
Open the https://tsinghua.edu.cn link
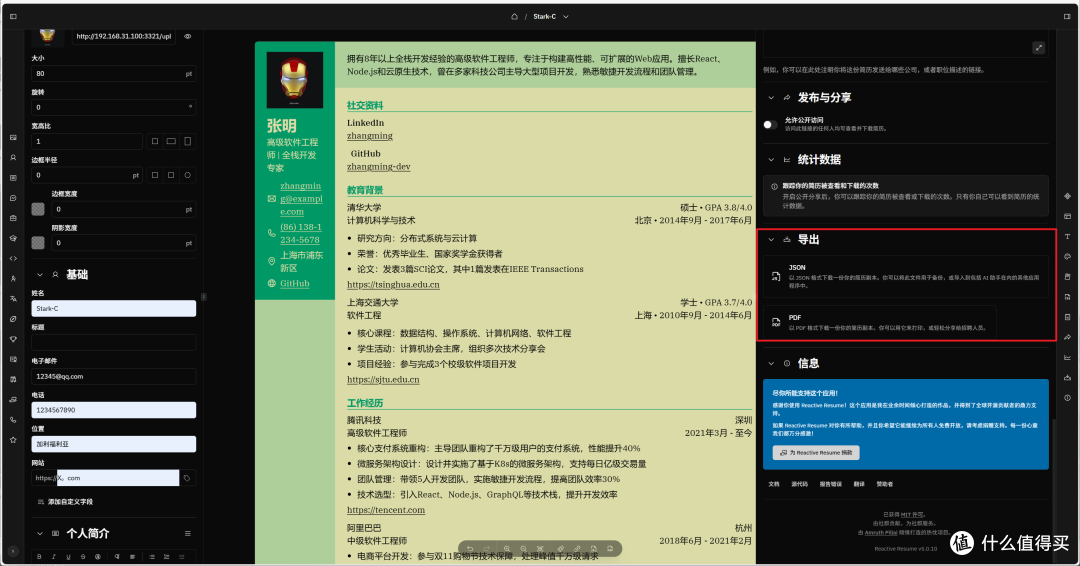[393, 284]
